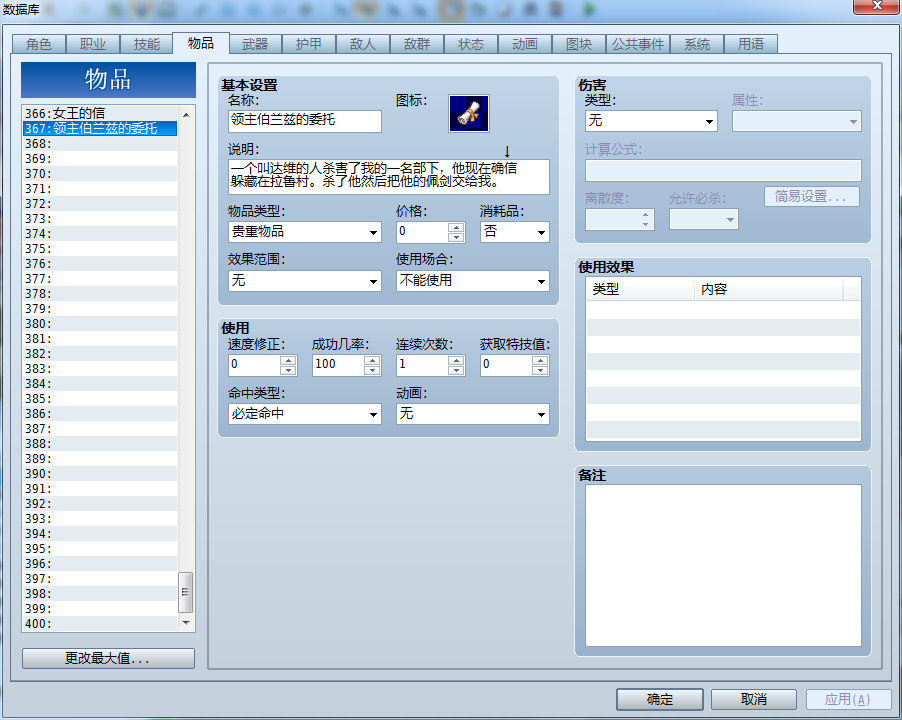Switch to the 武器 tab

pos(255,44)
